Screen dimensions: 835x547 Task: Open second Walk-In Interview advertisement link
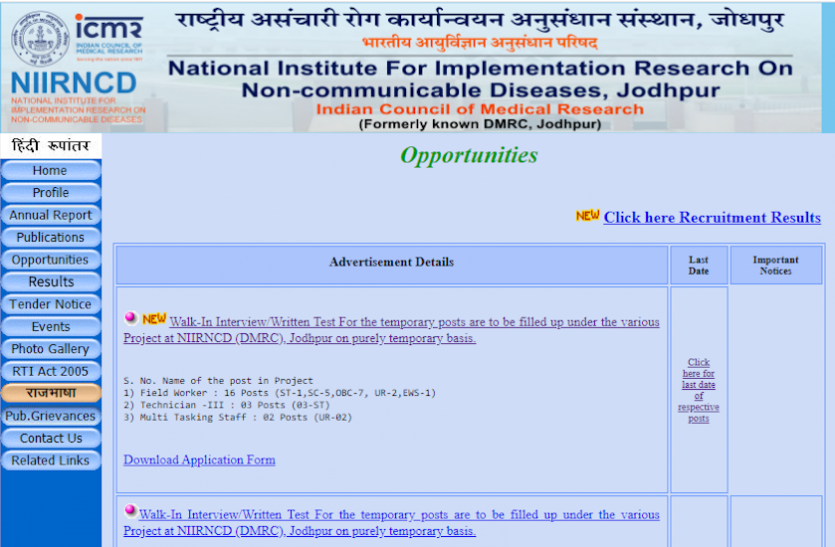[x=391, y=522]
